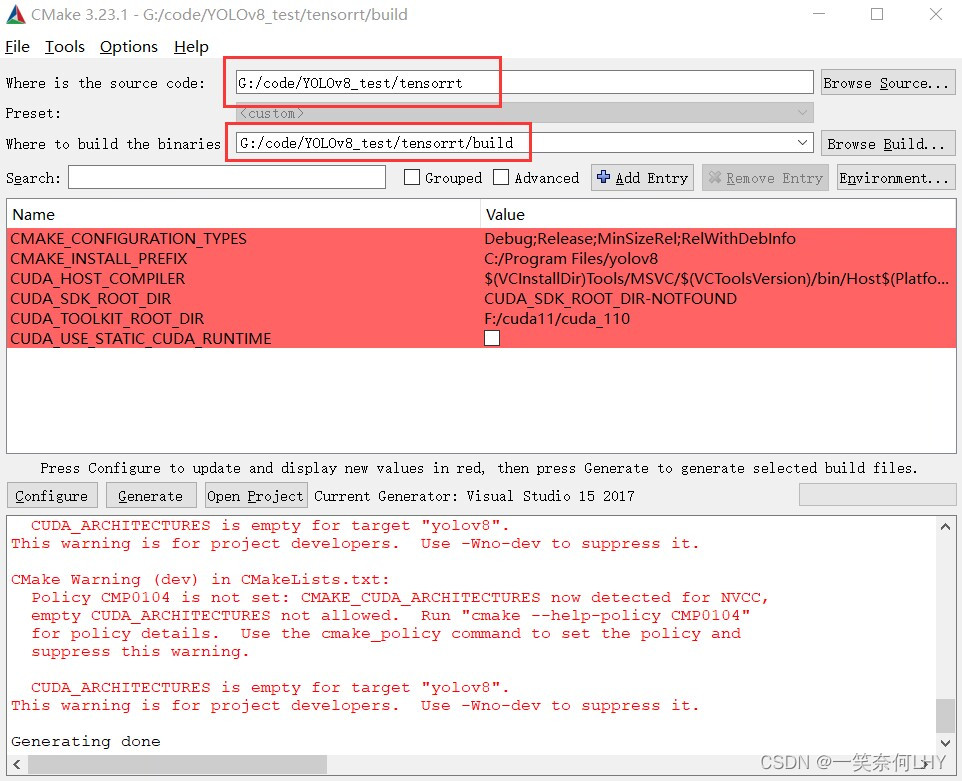Viewport: 962px width, 781px height.
Task: Click the output pane scroll-down arrow
Action: coord(946,742)
